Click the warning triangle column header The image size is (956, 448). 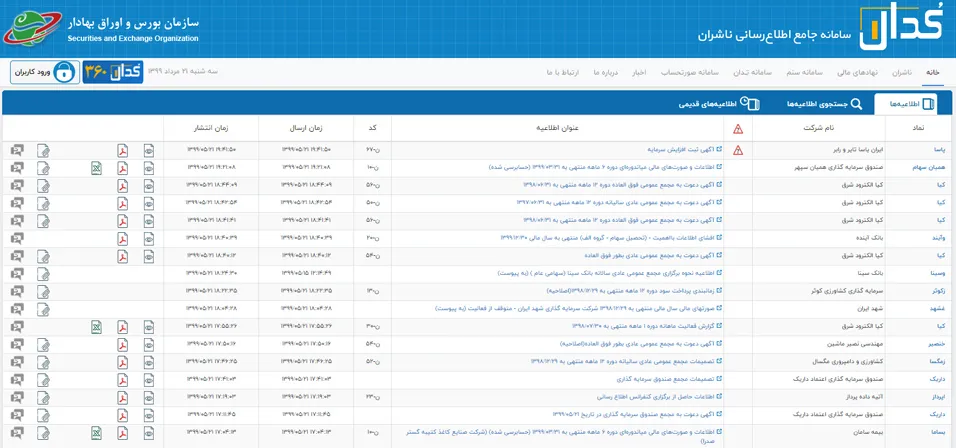click(738, 129)
